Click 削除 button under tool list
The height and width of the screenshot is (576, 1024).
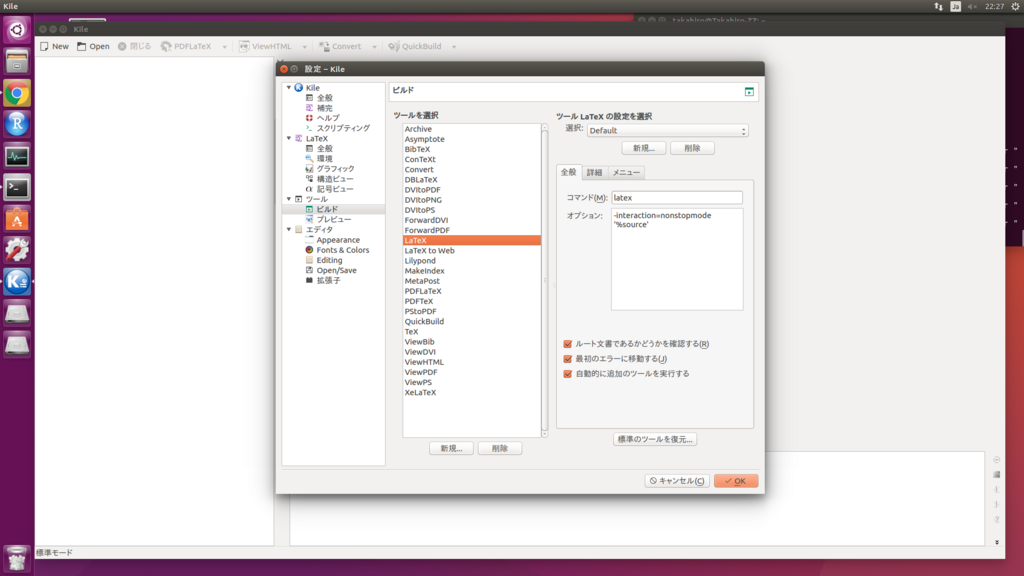point(500,449)
